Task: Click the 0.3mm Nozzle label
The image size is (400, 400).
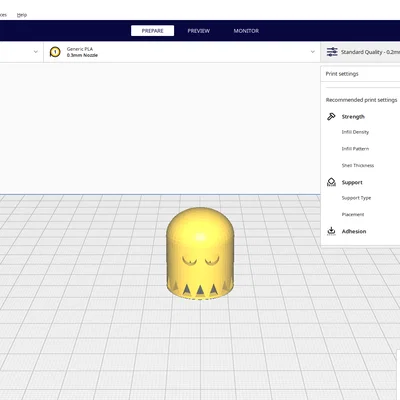Action: pos(82,55)
